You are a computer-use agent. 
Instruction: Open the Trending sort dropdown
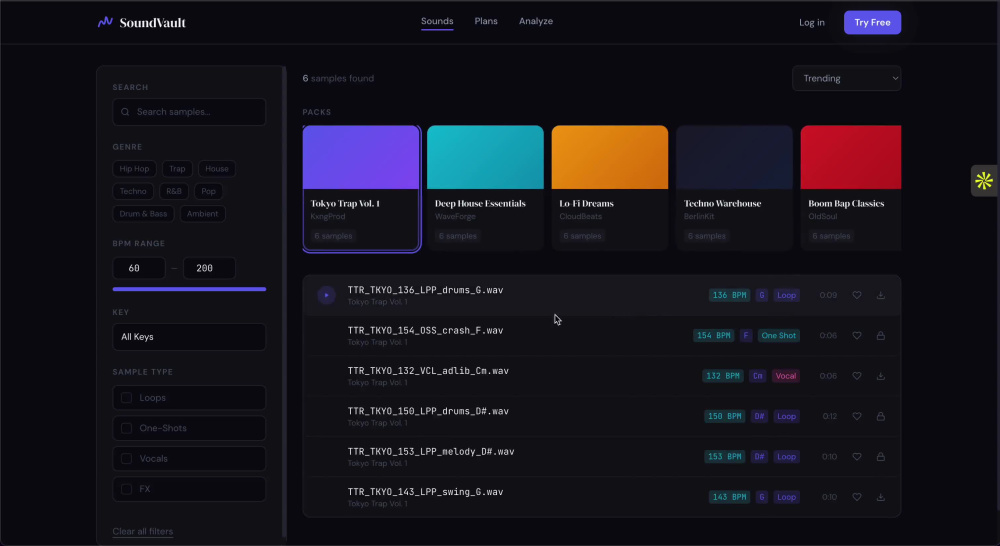coord(846,78)
